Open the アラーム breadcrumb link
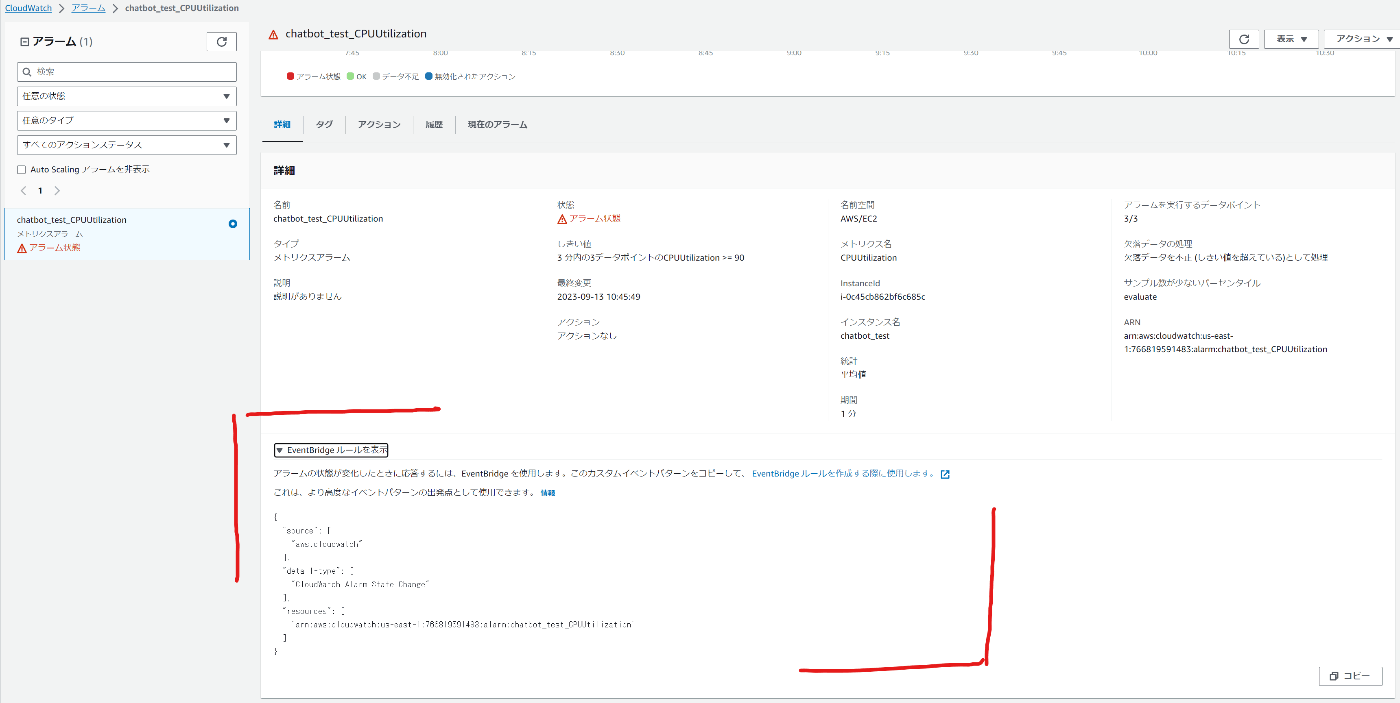 pos(88,8)
